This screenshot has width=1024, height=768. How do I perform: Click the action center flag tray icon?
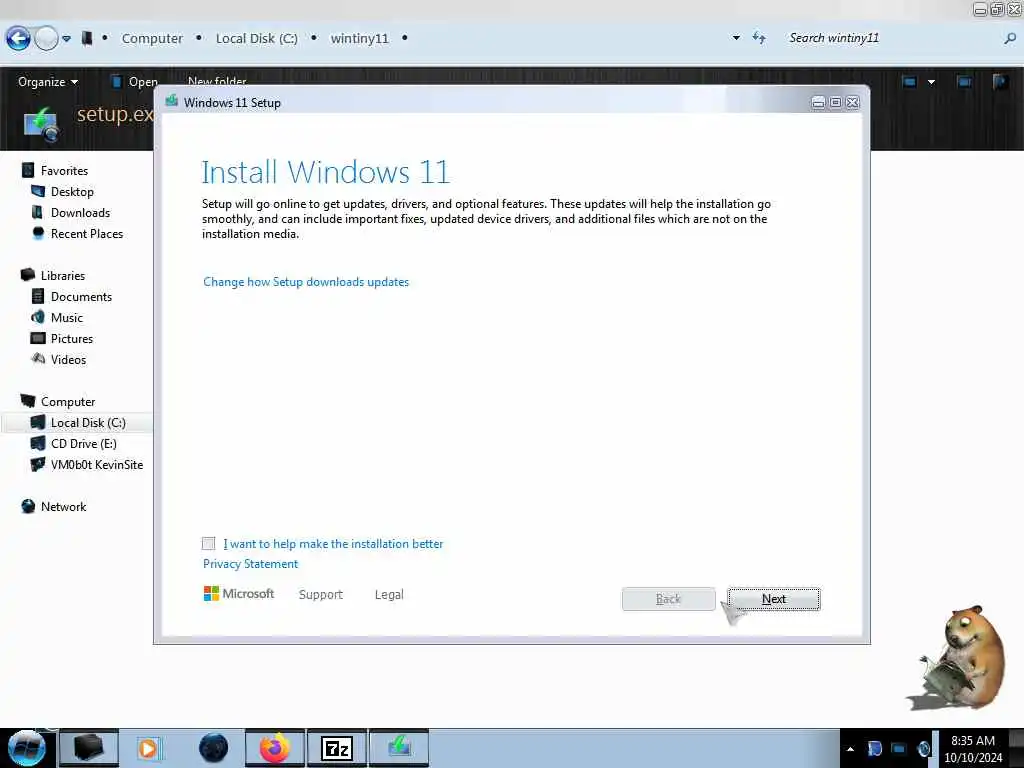(875, 748)
